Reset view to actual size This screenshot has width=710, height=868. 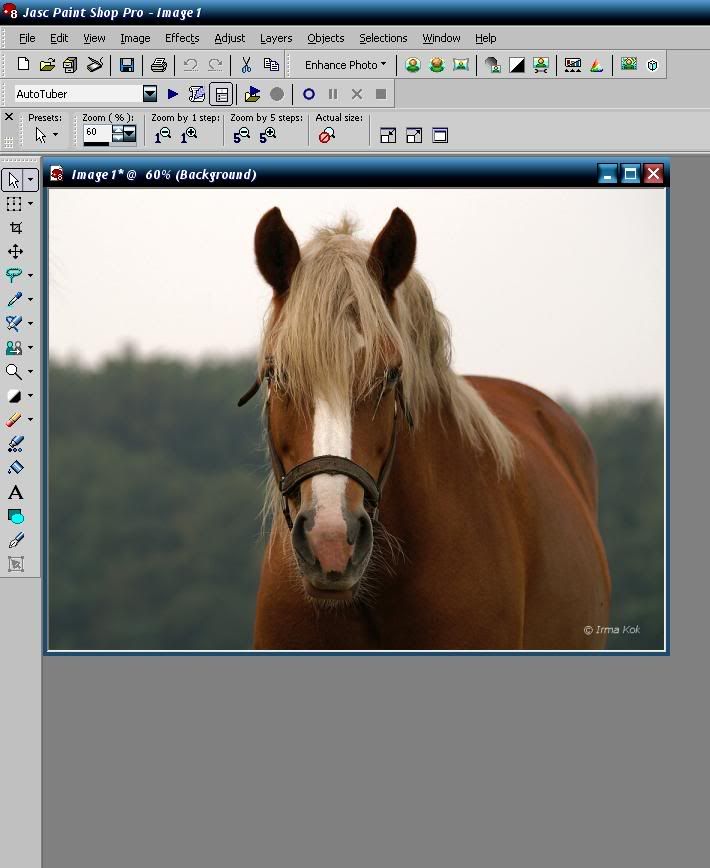pos(326,135)
